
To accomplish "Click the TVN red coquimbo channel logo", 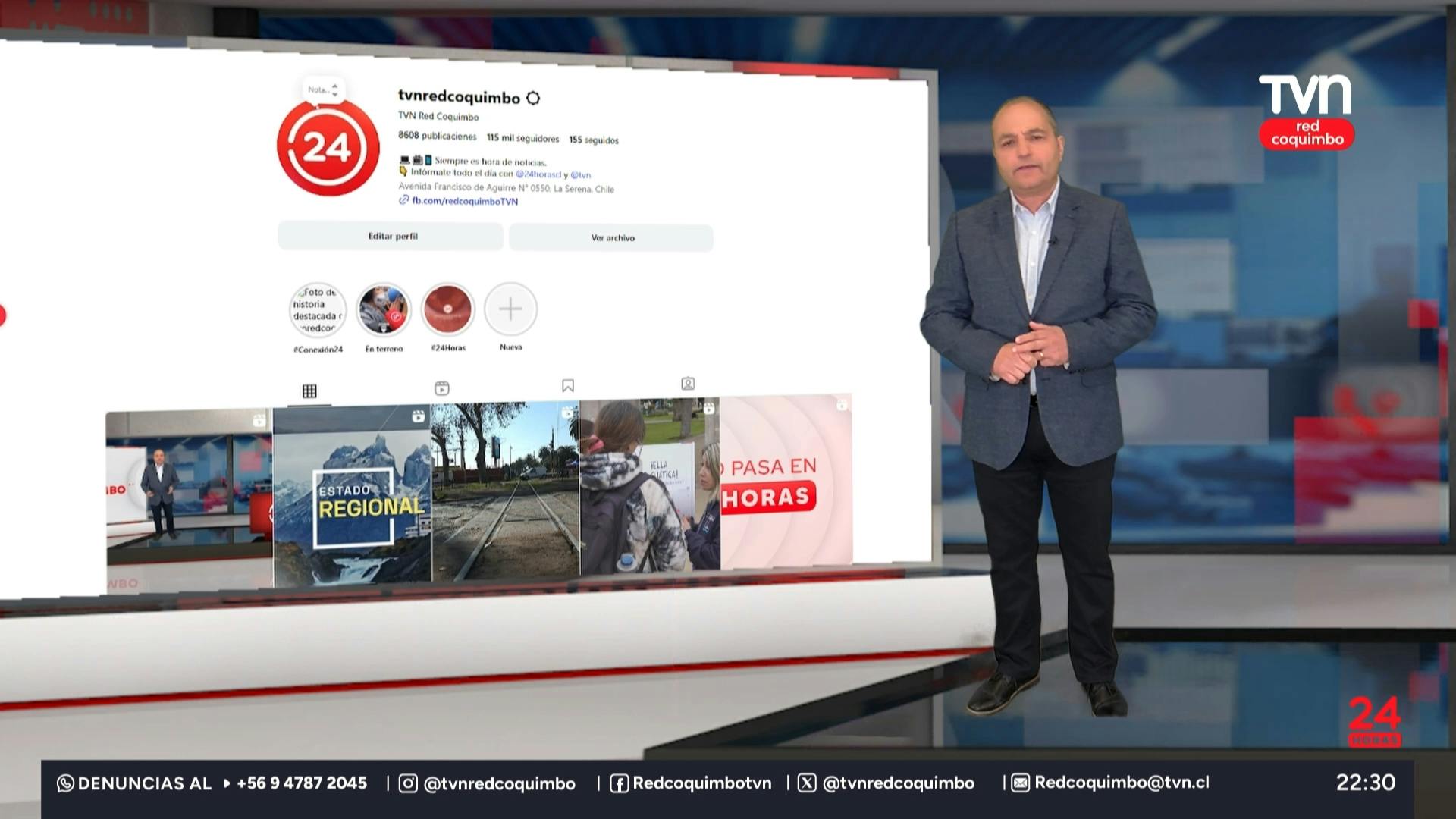I will pyautogui.click(x=1306, y=111).
